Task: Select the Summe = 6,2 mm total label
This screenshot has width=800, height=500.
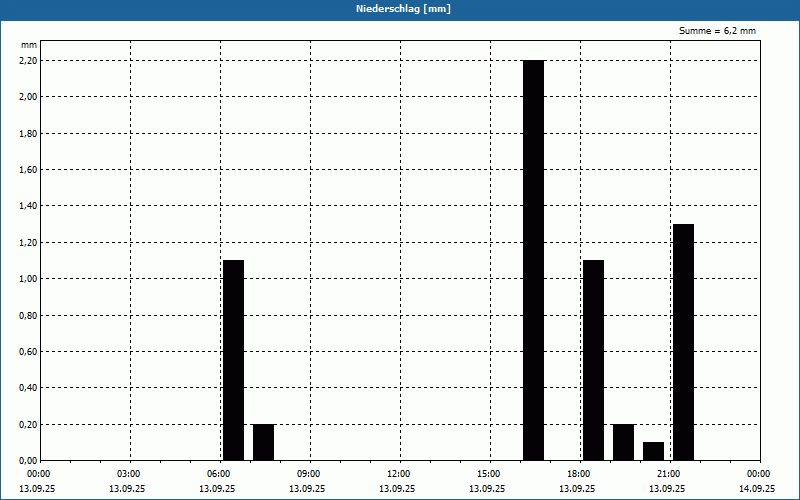Action: (717, 31)
